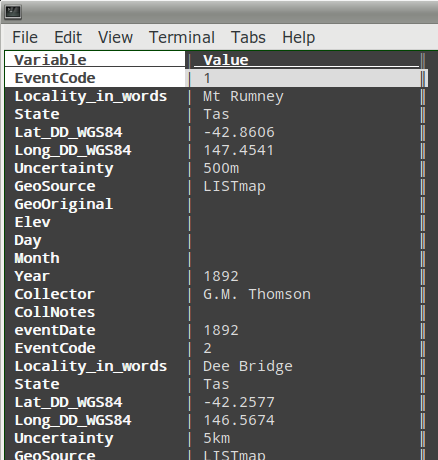Viewport: 438px width, 460px height.
Task: Click the EventCode value 2
Action: 207,348
